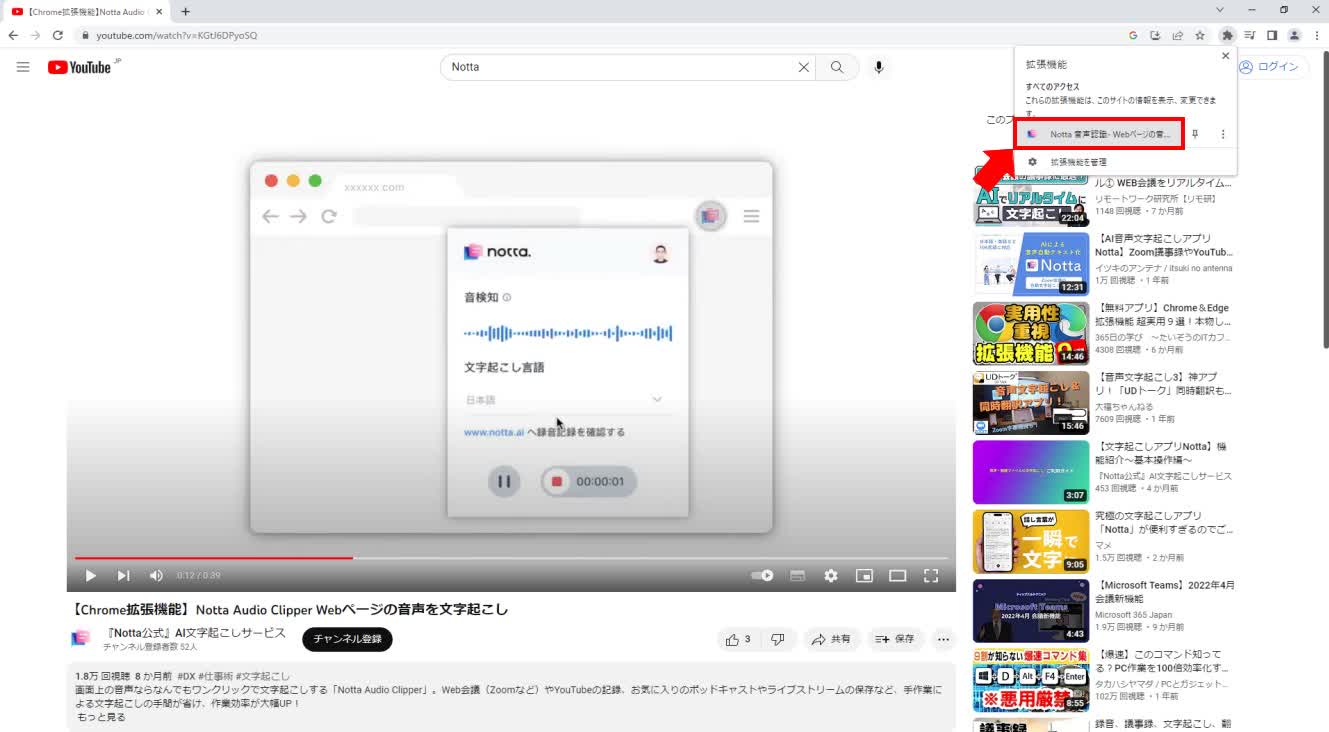
Task: Click the #文字起こし hashtag
Action: tap(263, 676)
